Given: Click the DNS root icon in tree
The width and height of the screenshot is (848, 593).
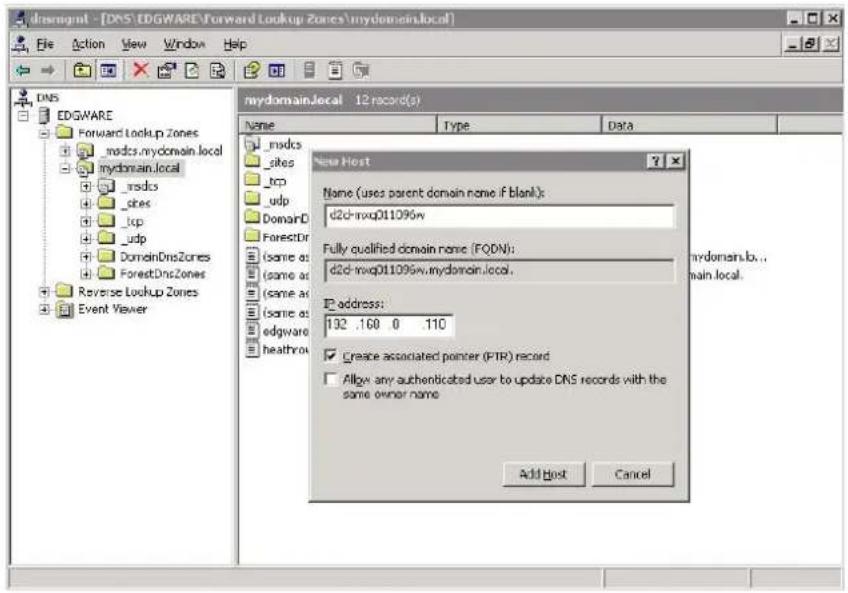Looking at the screenshot, I should coord(23,98).
